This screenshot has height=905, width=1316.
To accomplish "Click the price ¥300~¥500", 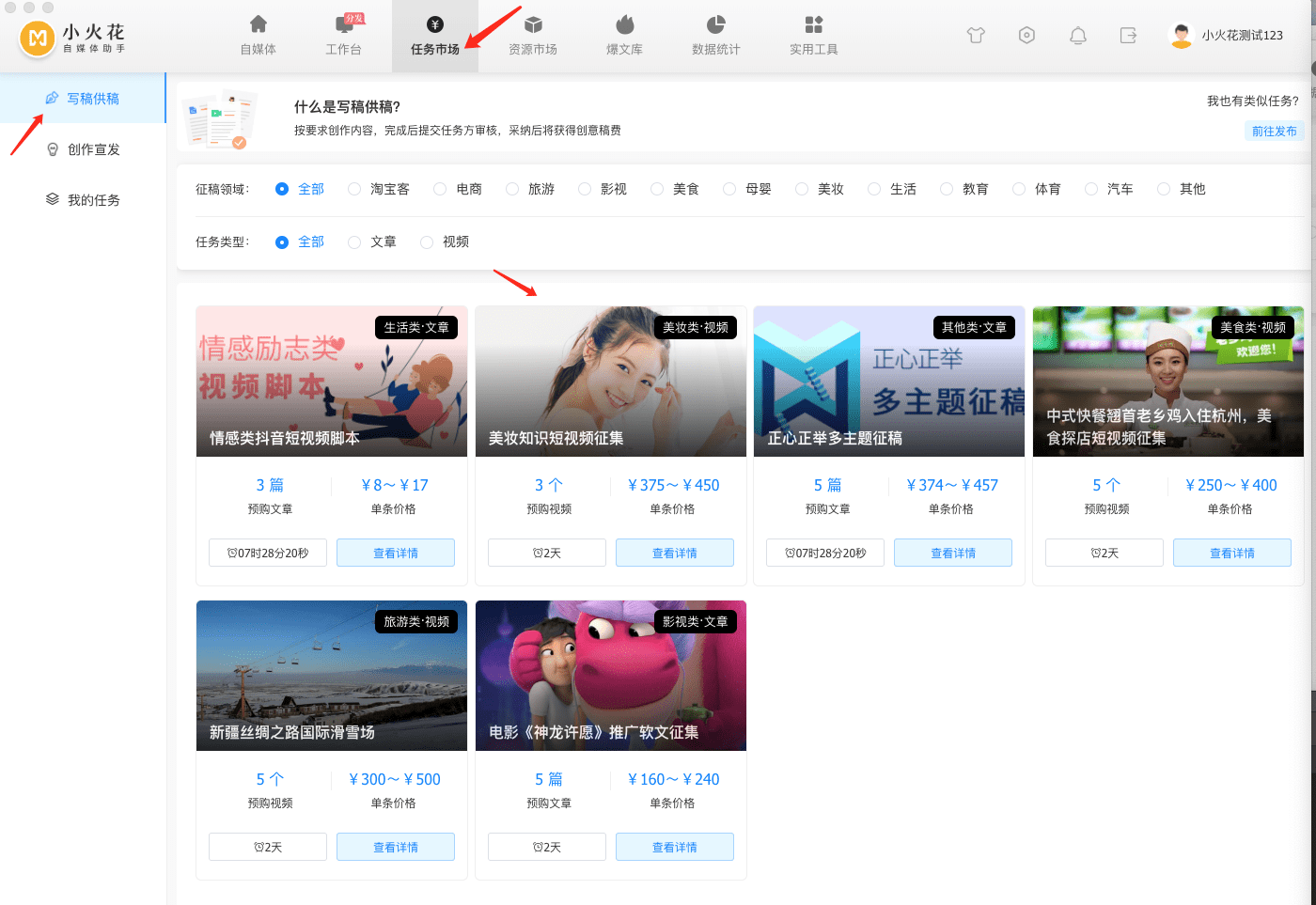I will pyautogui.click(x=395, y=779).
